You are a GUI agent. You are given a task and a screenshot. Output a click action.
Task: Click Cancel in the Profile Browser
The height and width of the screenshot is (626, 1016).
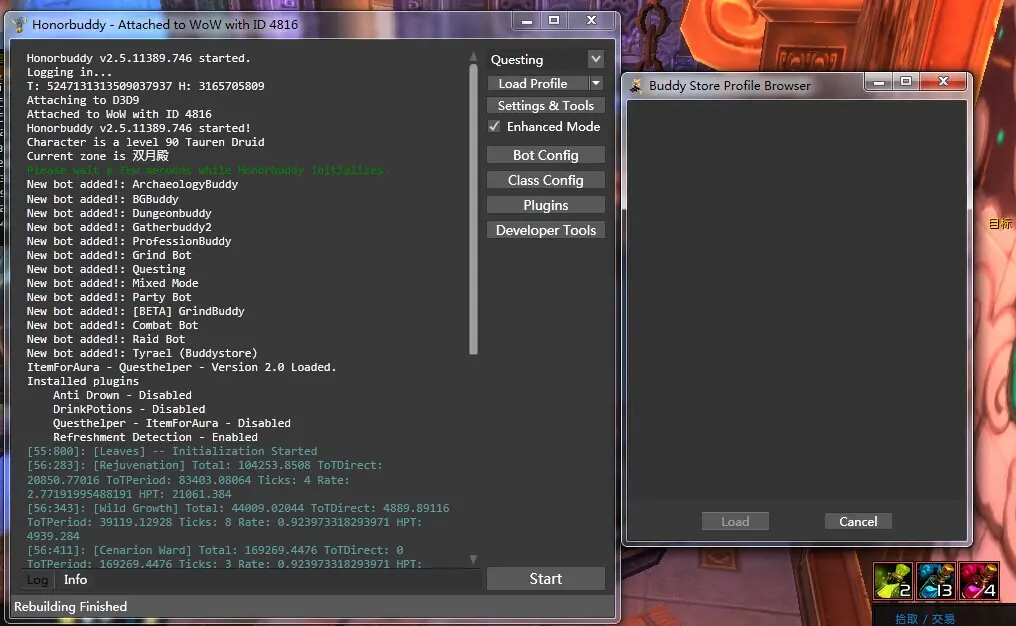(858, 521)
